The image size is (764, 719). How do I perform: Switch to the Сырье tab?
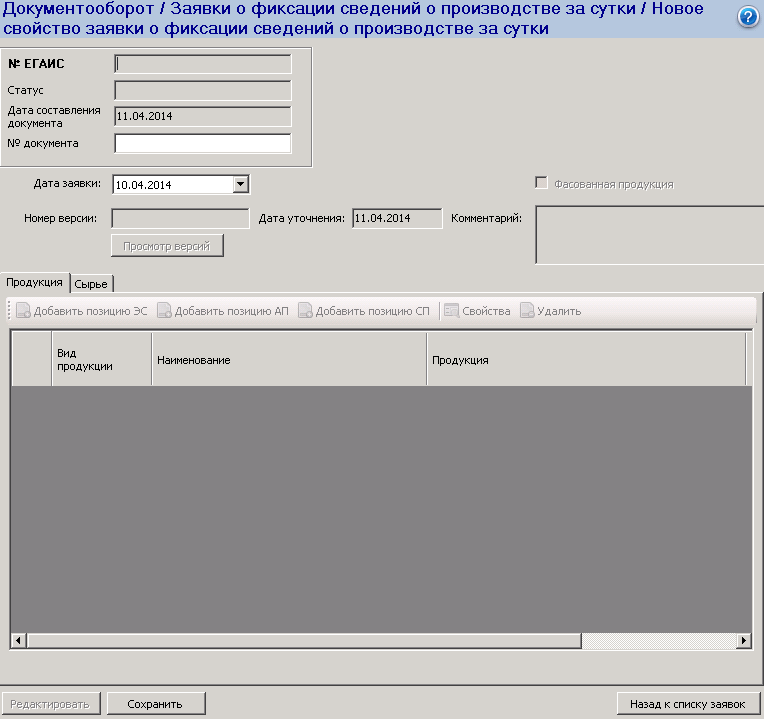91,284
